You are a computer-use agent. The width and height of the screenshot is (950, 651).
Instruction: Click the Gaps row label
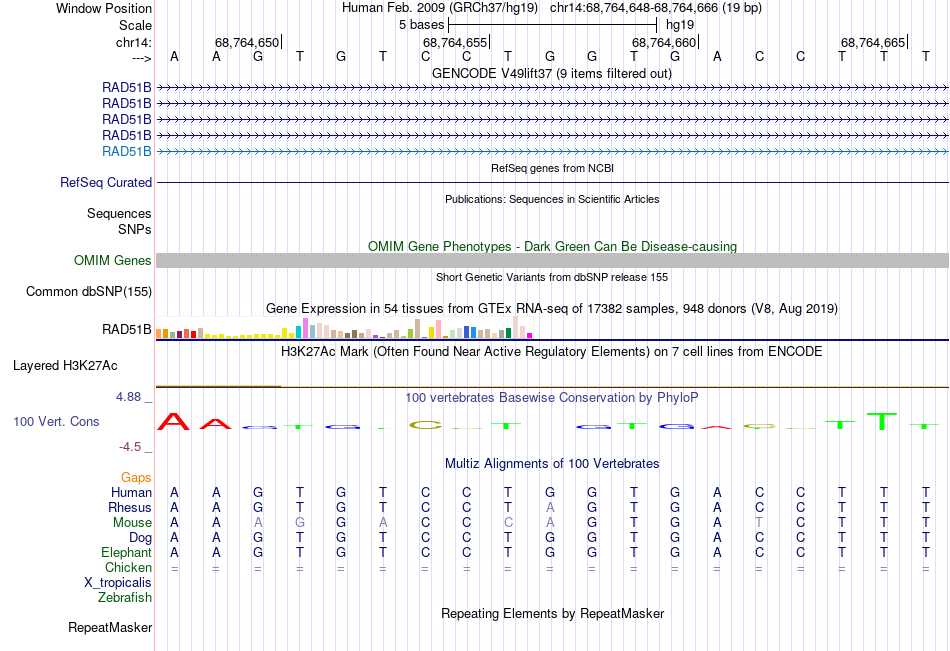pyautogui.click(x=136, y=478)
